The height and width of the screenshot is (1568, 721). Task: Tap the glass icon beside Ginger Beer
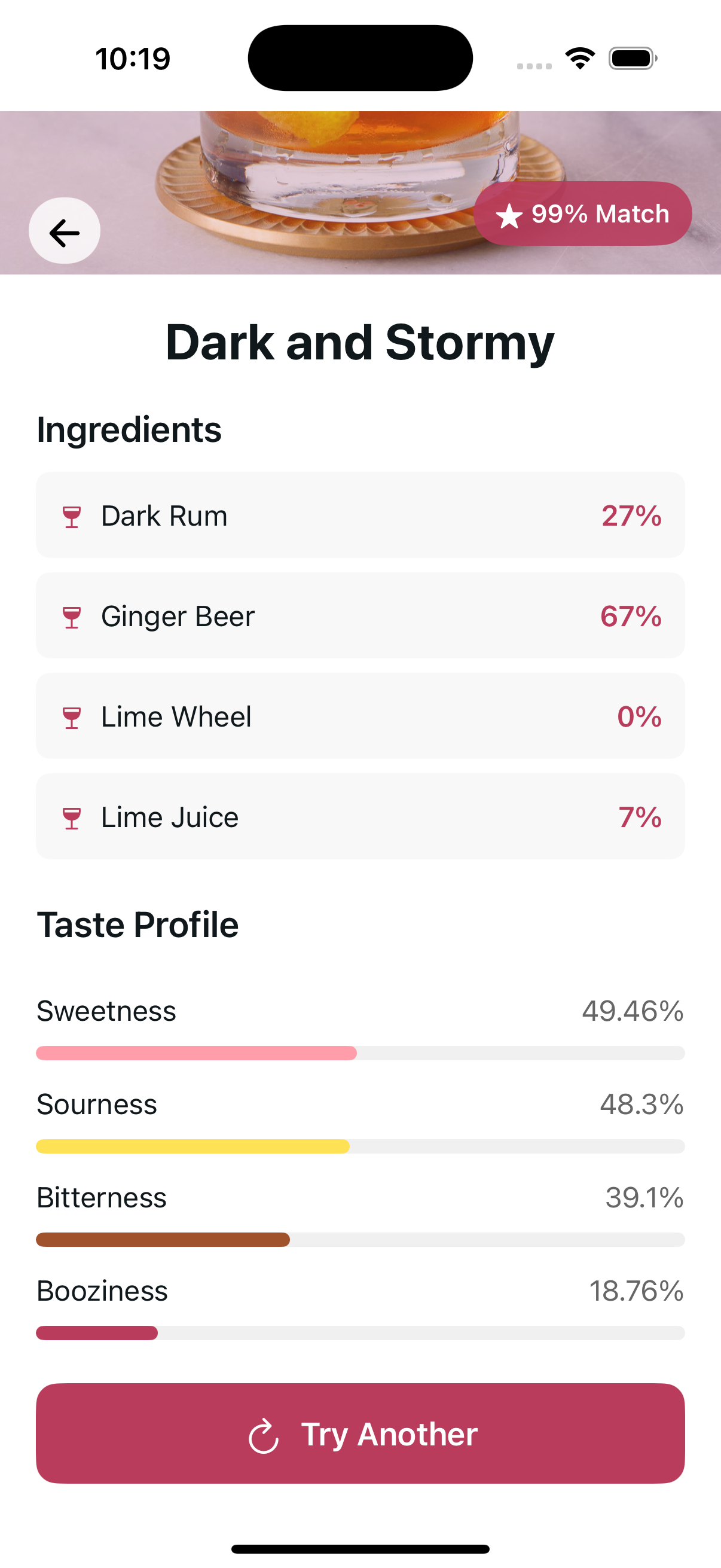[x=72, y=617]
